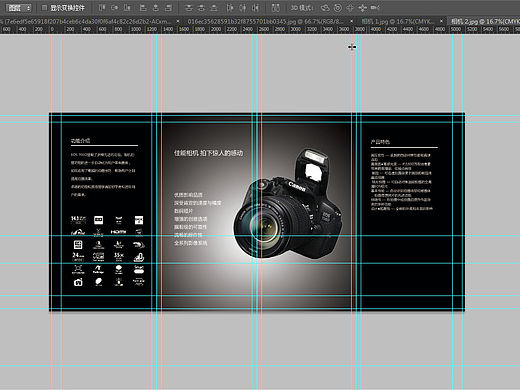
Task: Select the 3D slide object mode icon
Action: click(x=363, y=8)
